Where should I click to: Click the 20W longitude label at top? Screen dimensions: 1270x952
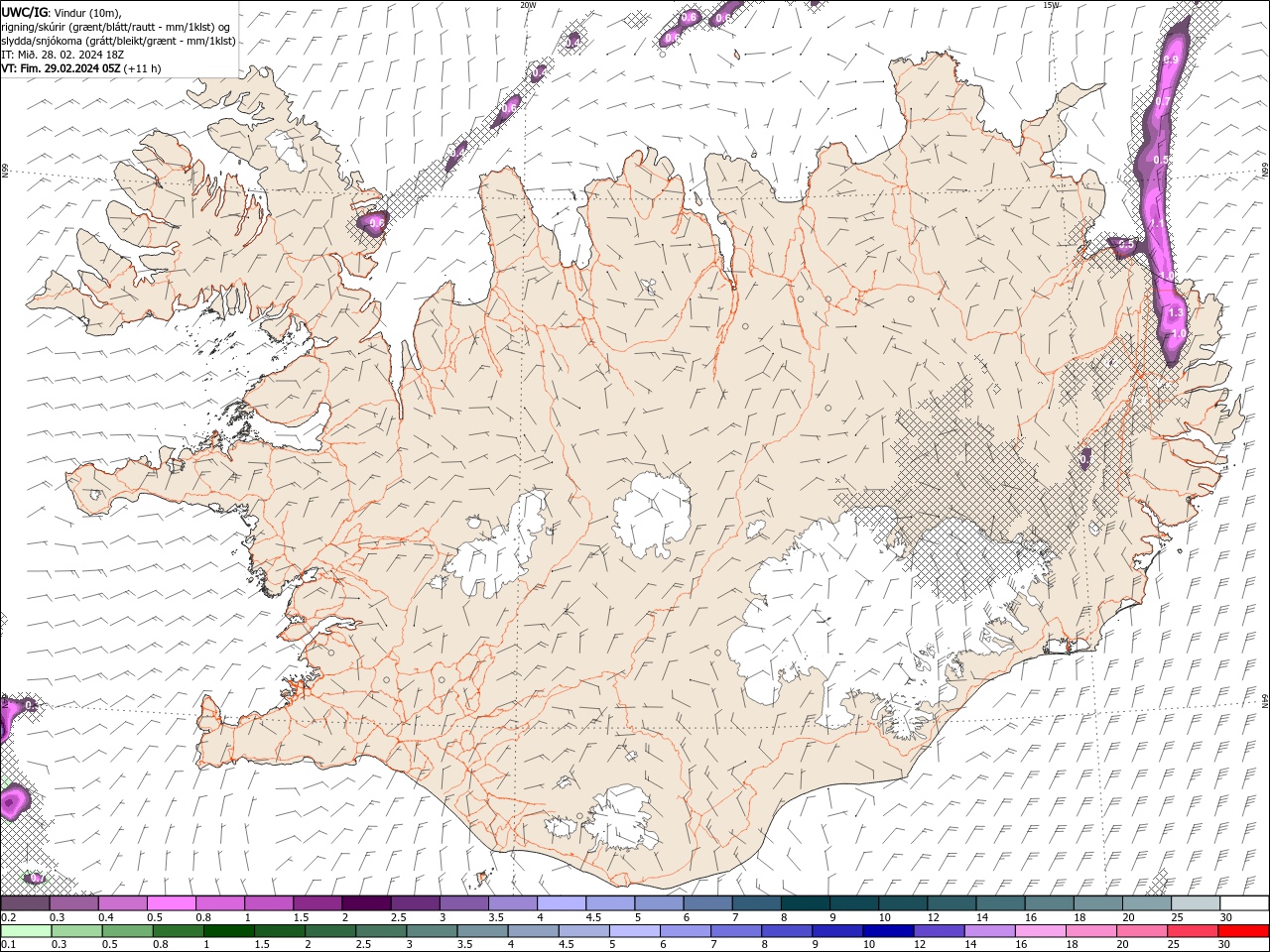528,5
